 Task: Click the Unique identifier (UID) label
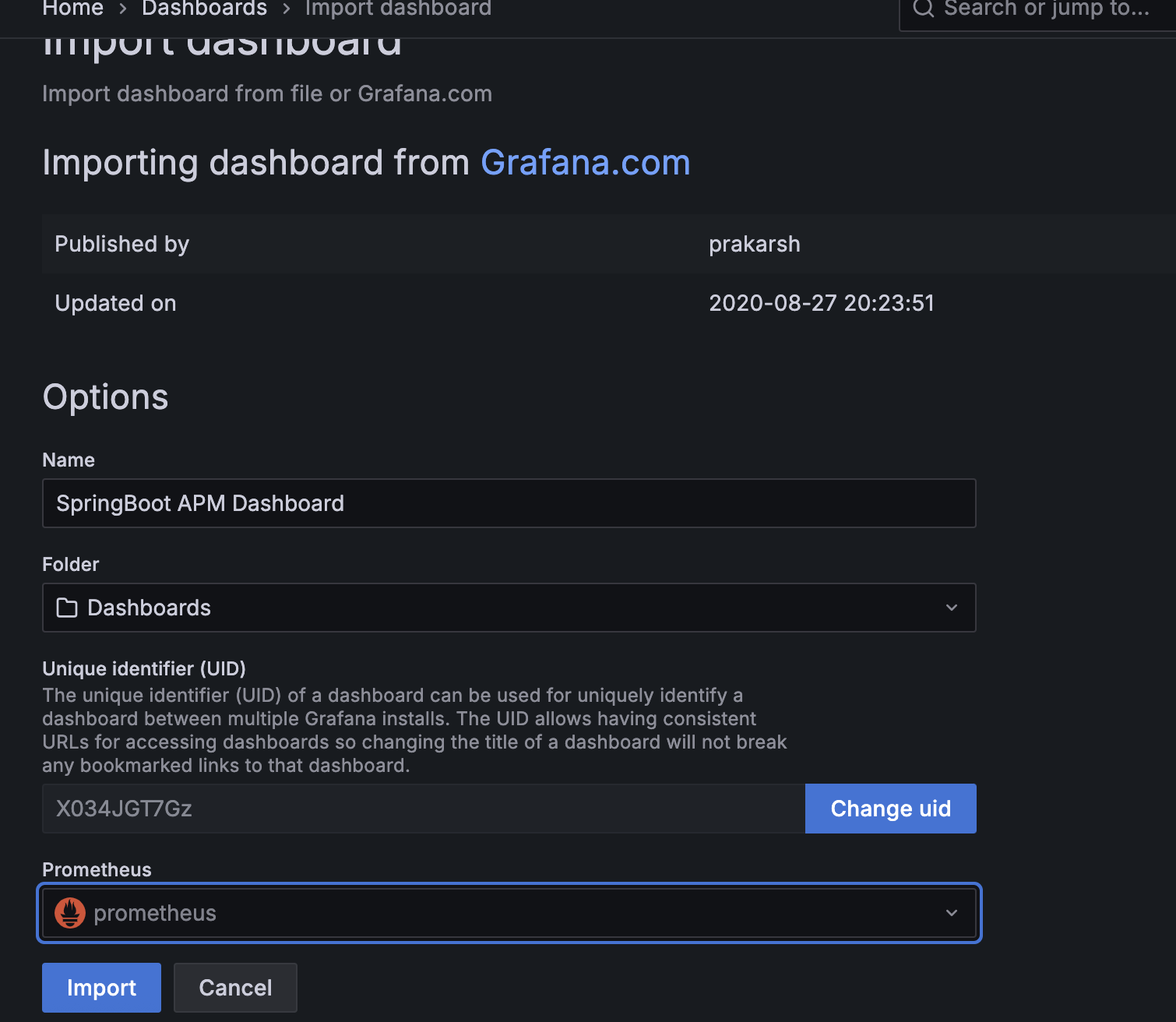144,668
